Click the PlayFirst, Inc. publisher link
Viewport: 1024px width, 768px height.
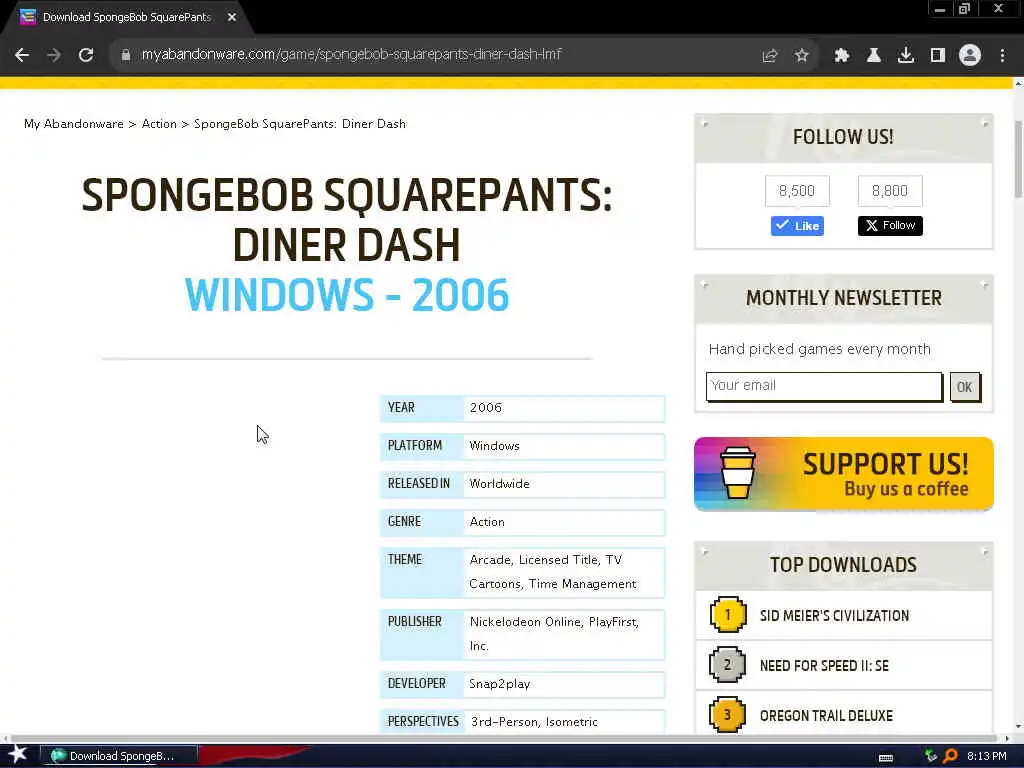coord(554,633)
